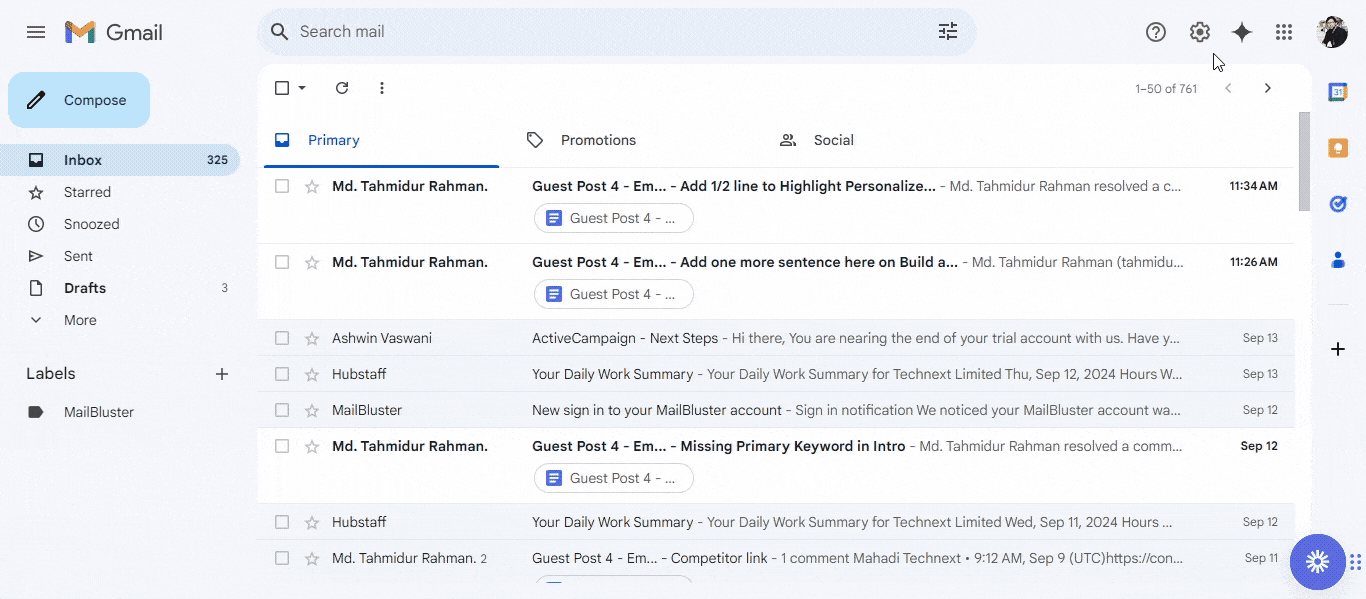Open the more options three-dot menu
Viewport: 1366px width, 599px height.
381,88
